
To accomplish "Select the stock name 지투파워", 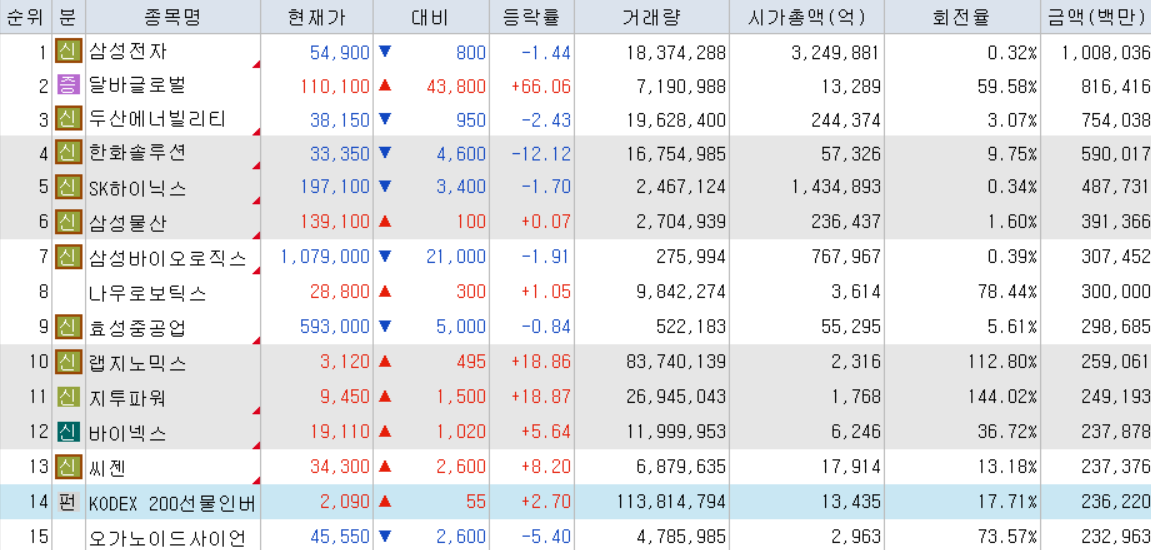I will (x=128, y=397).
